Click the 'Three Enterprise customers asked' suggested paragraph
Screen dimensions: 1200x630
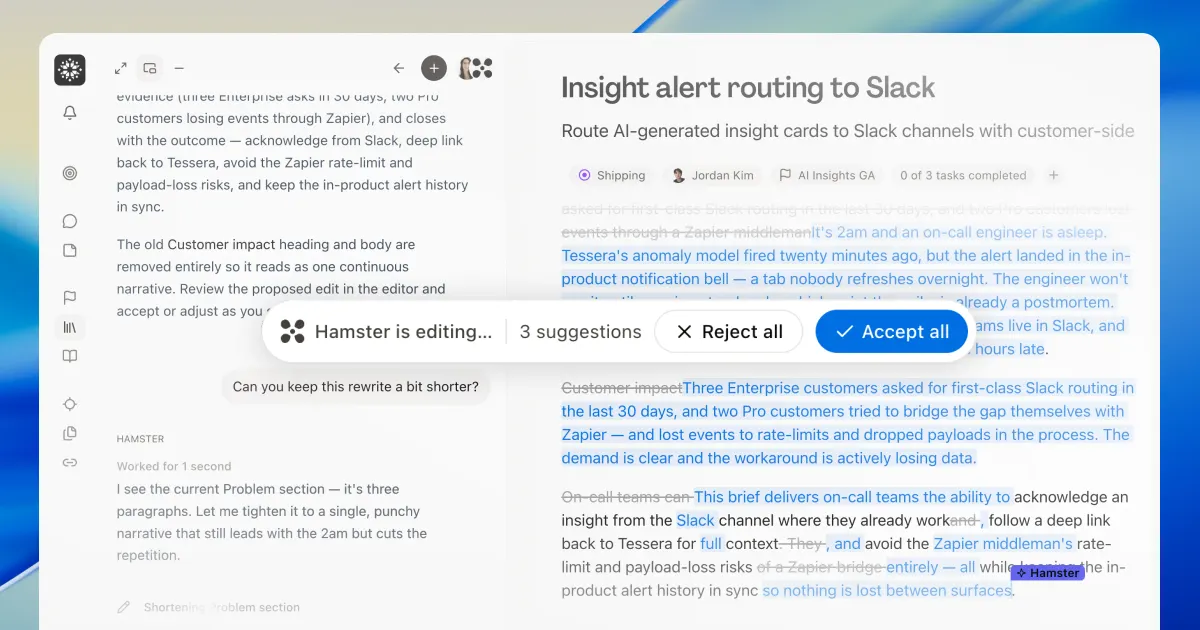848,423
